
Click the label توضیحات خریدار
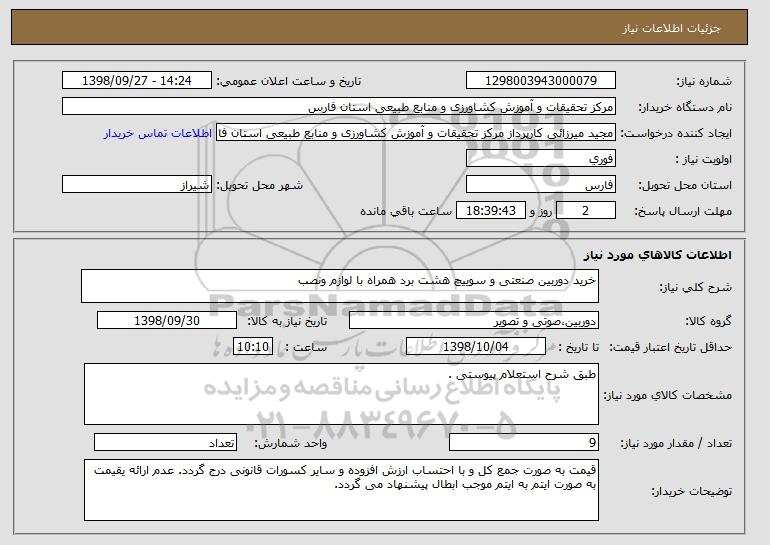point(691,491)
